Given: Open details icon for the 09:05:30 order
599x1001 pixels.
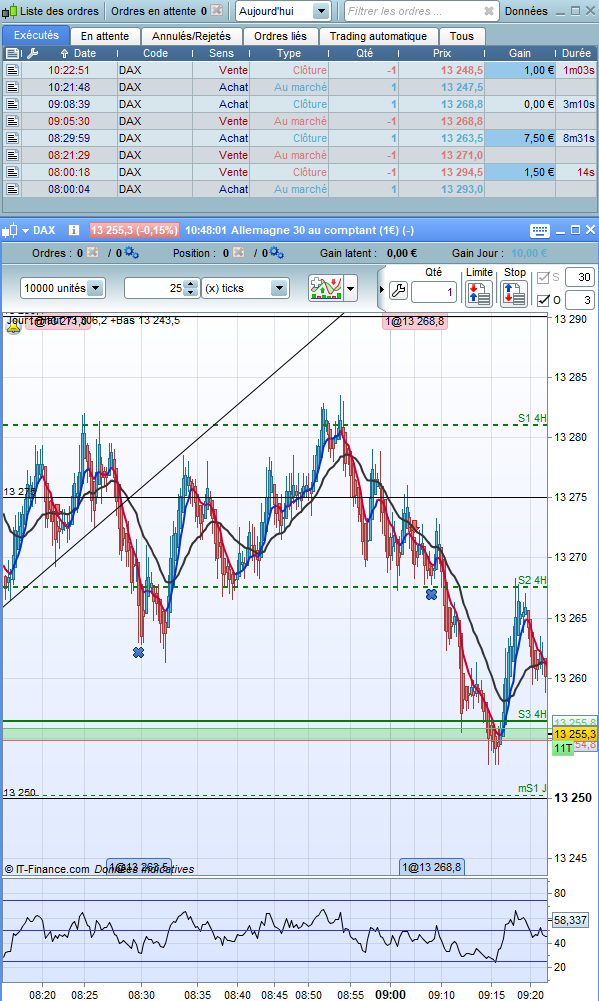Looking at the screenshot, I should tap(13, 121).
